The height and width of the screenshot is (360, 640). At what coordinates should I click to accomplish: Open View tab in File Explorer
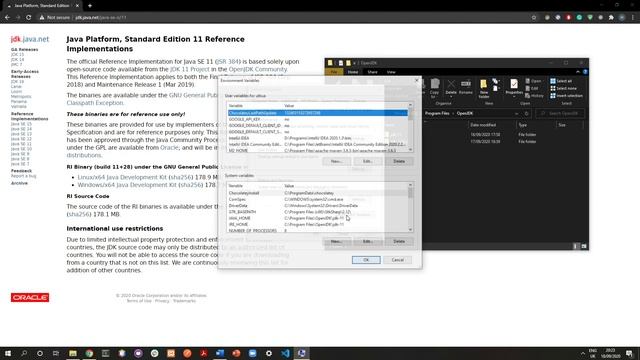tap(391, 72)
